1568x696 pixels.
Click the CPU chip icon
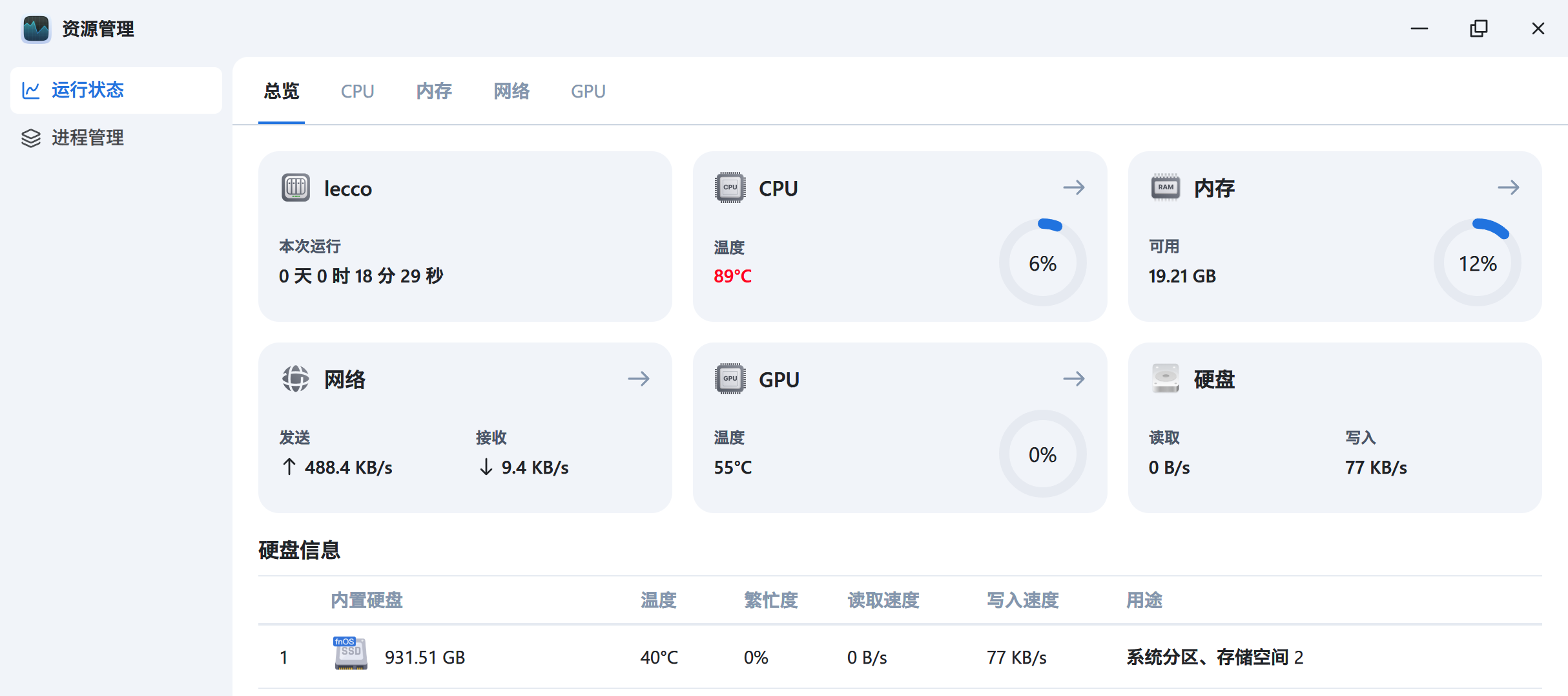(730, 188)
